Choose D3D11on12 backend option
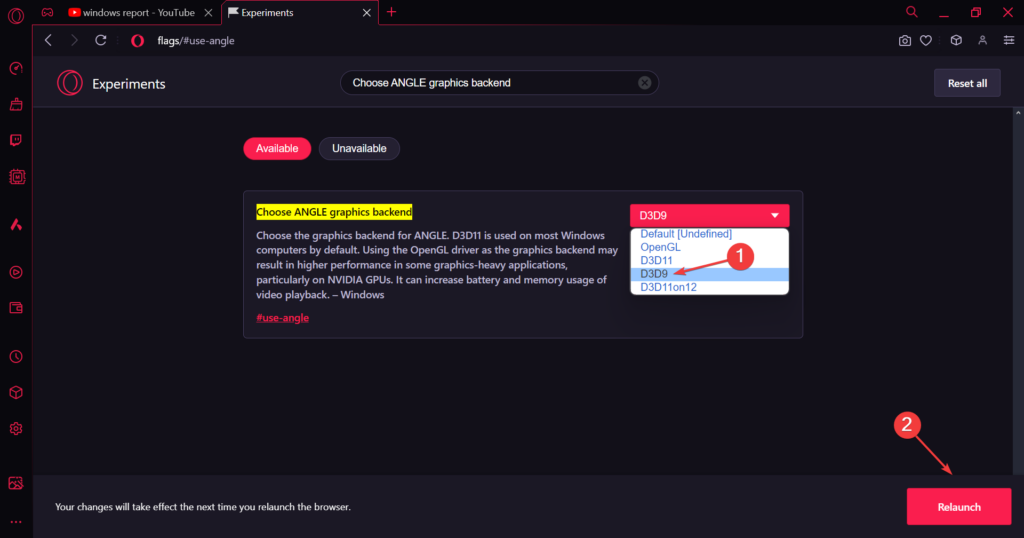This screenshot has height=538, width=1024. (709, 287)
